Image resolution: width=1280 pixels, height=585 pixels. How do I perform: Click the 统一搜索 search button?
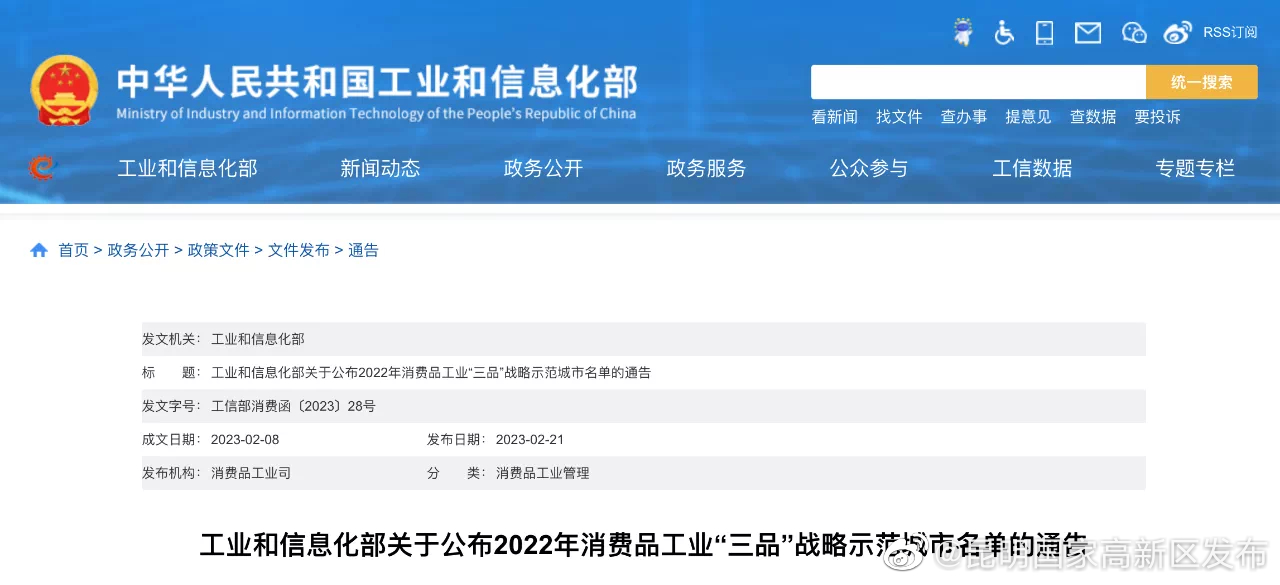1201,81
